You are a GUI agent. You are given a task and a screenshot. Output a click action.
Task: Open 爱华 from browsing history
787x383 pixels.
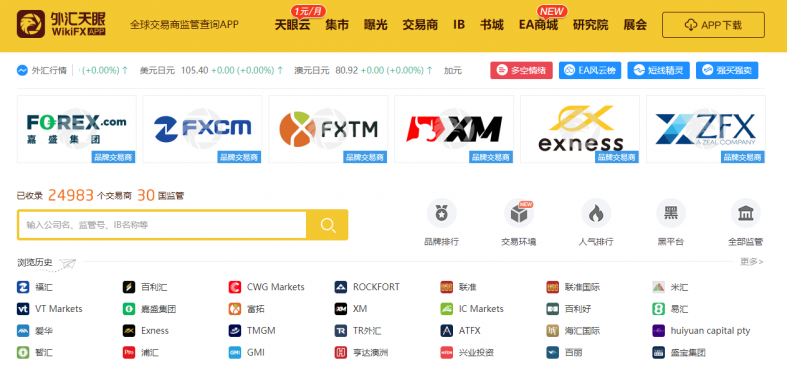click(35, 331)
